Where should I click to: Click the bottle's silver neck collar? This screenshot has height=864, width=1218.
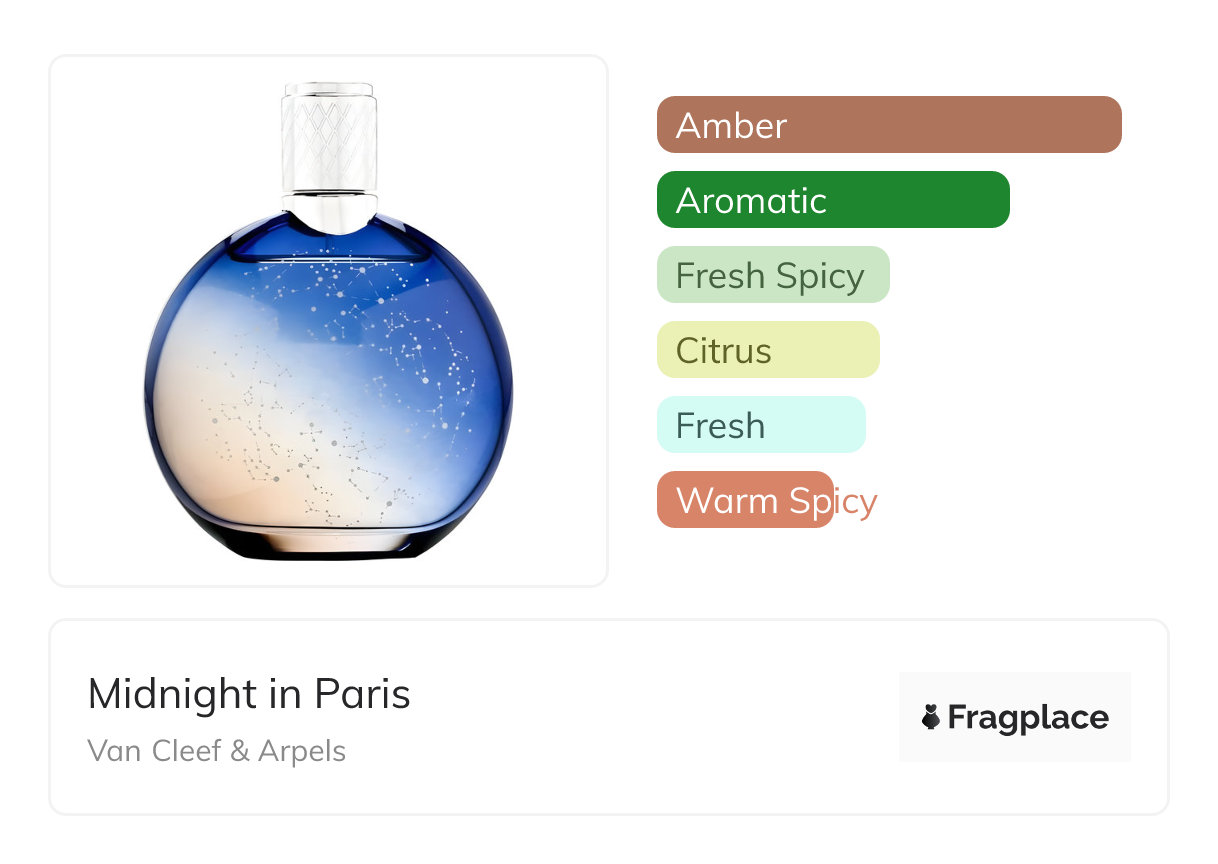pos(329,208)
